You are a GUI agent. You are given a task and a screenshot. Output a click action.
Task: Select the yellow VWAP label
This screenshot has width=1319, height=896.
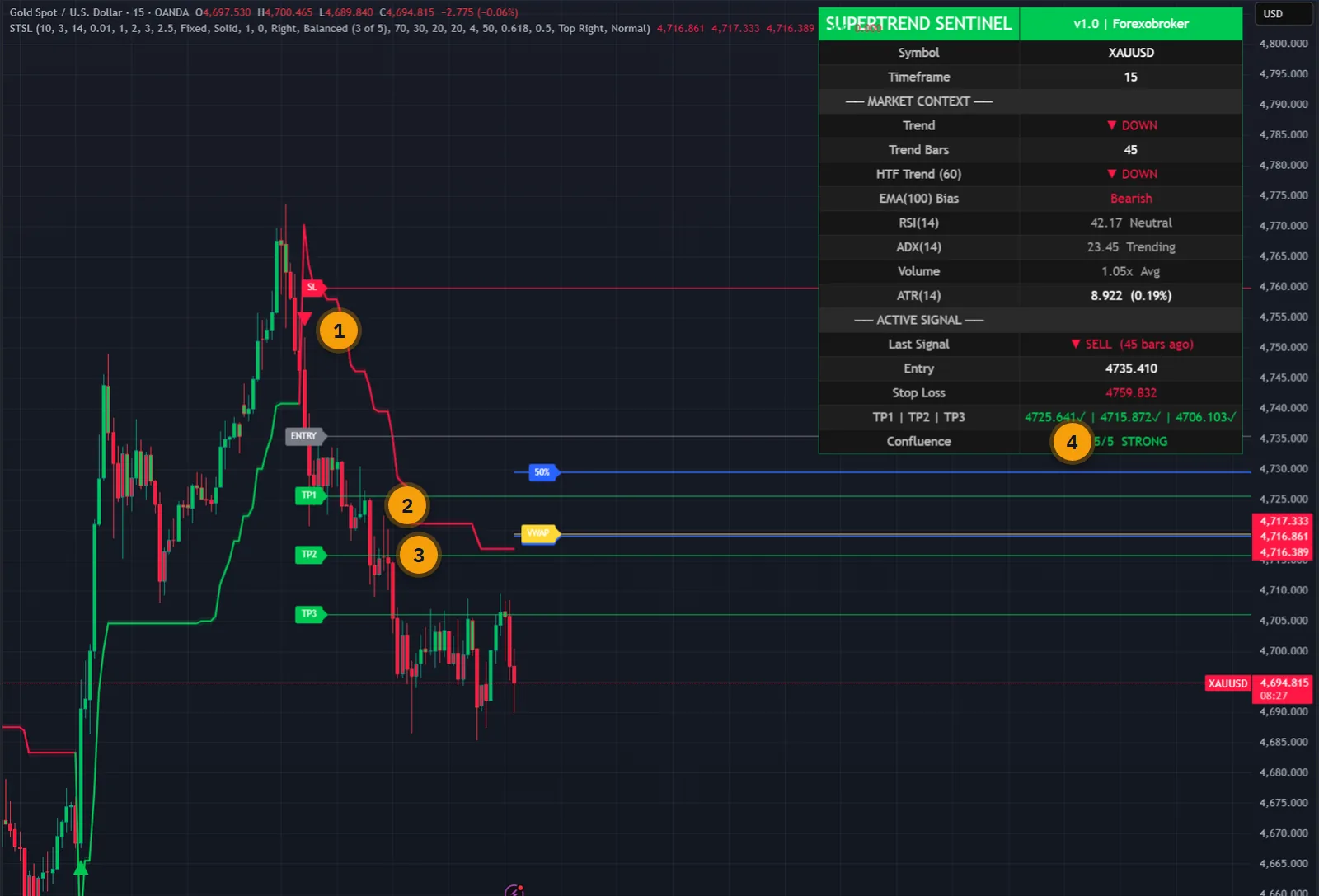point(540,534)
